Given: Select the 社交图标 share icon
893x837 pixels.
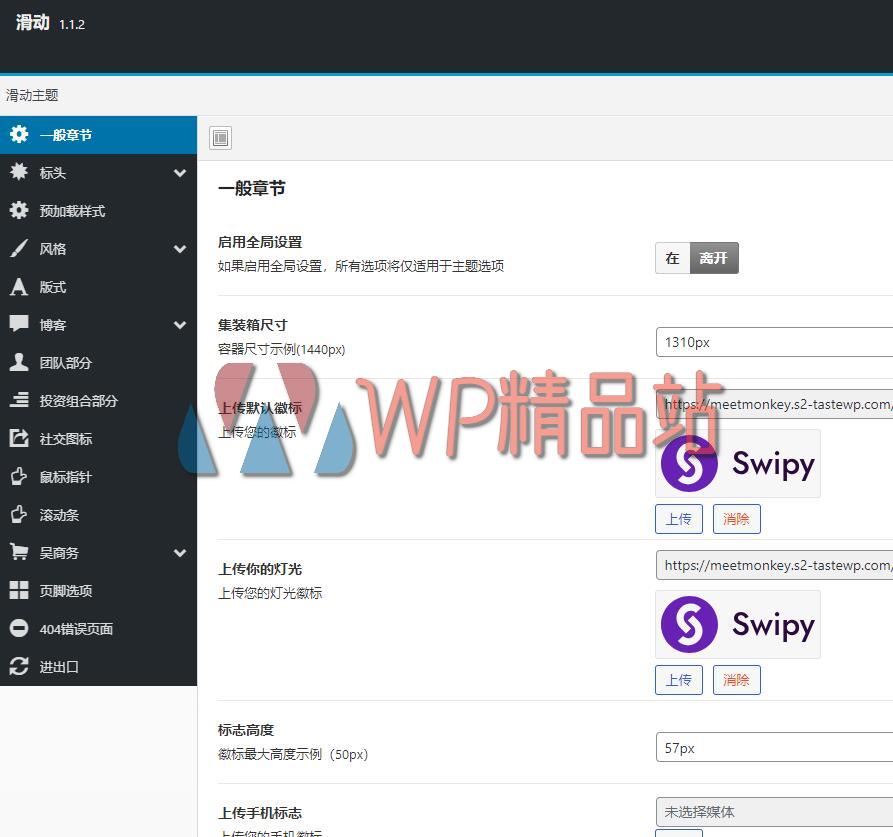Looking at the screenshot, I should 21,438.
